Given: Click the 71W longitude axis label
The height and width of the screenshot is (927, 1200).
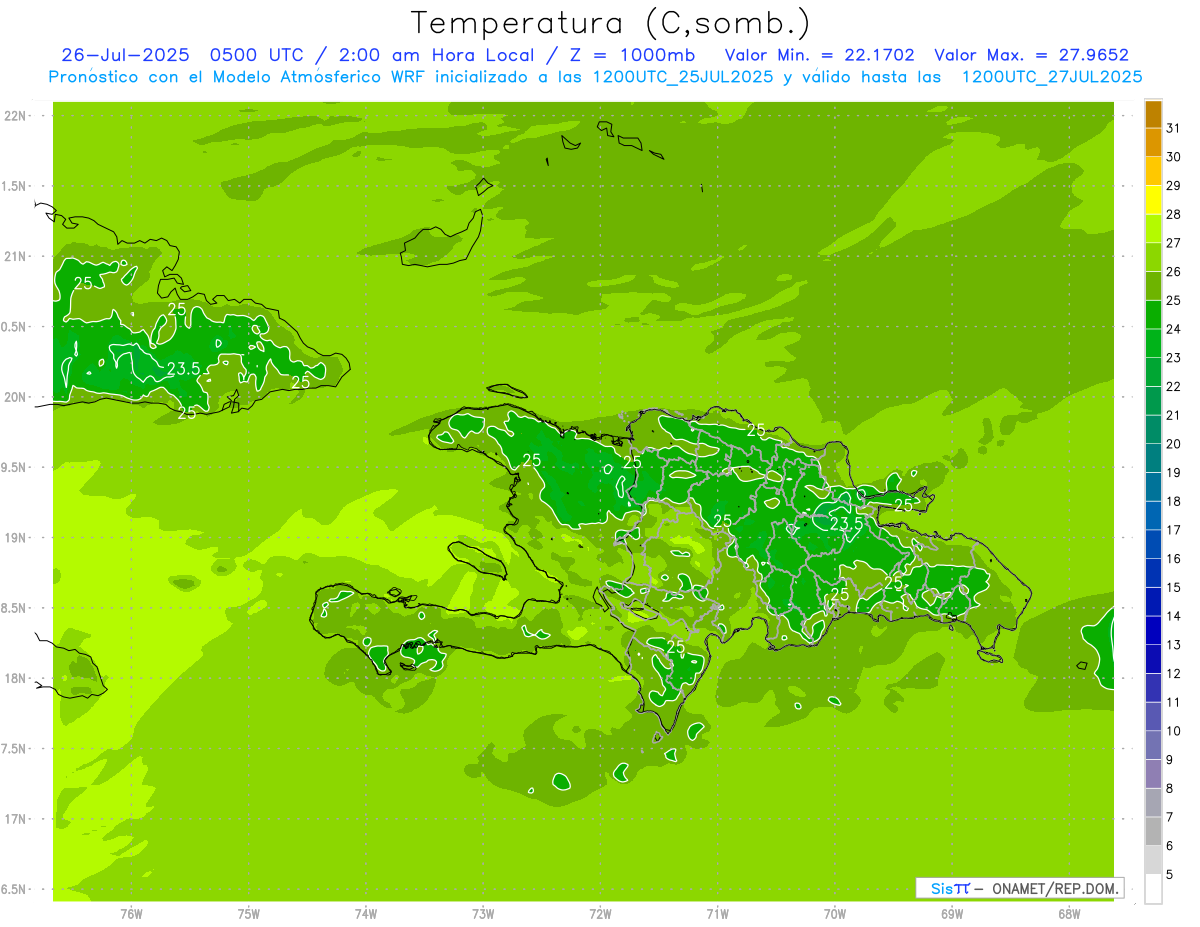Looking at the screenshot, I should click(717, 914).
